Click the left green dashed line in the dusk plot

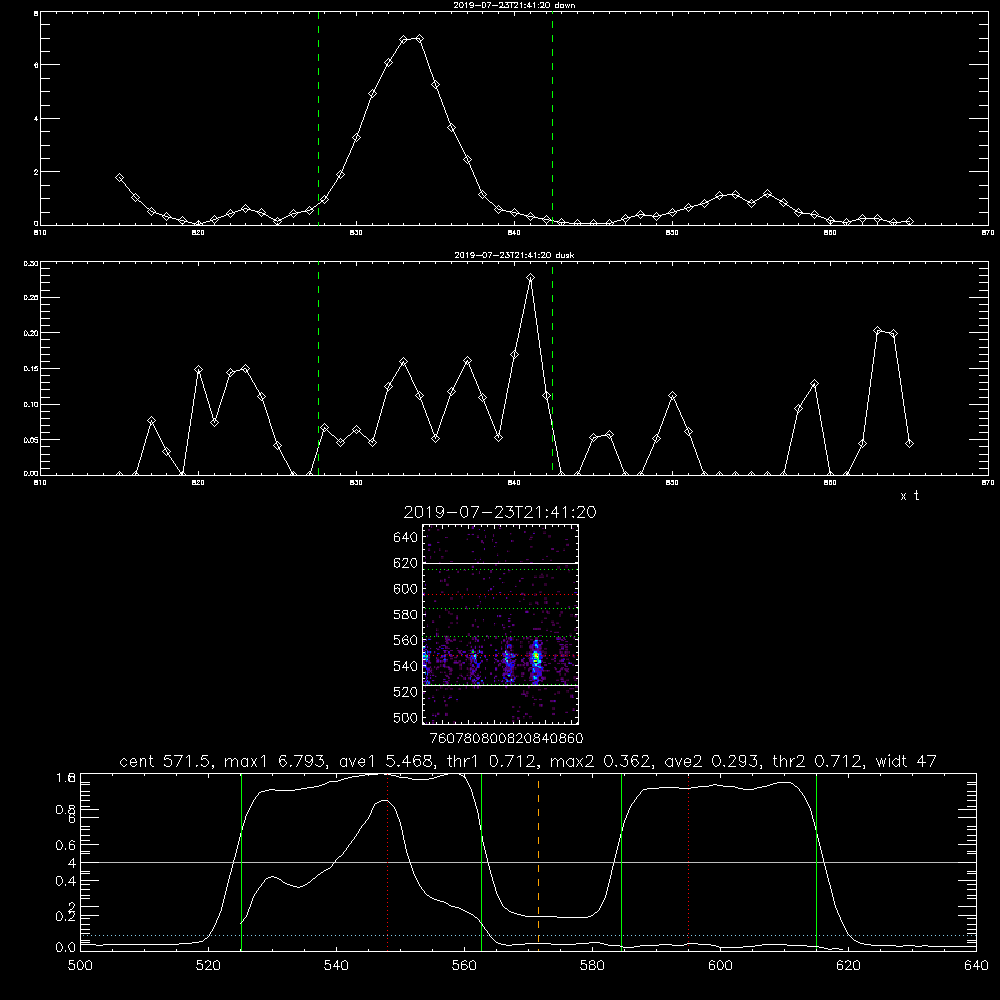[318, 368]
